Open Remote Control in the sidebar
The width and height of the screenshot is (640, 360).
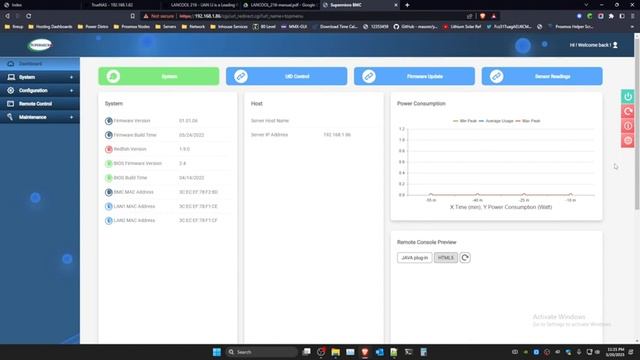pos(40,104)
